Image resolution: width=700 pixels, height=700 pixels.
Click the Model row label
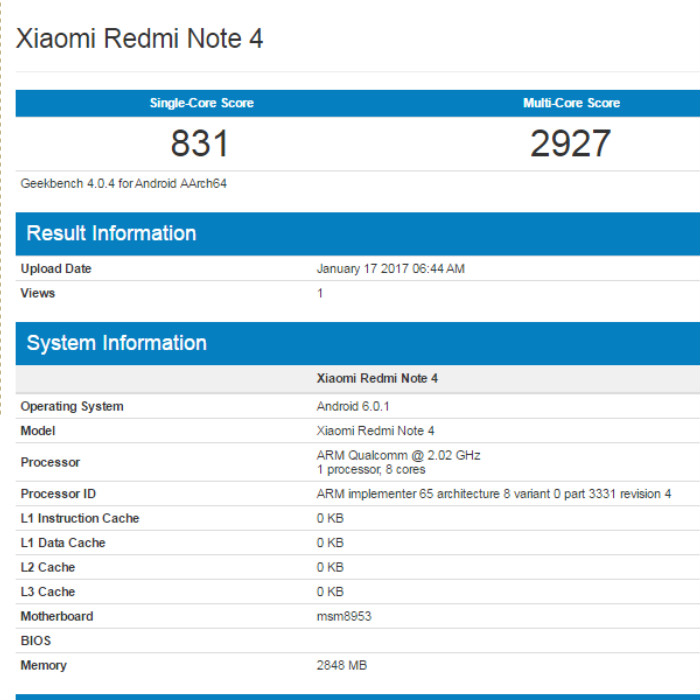coord(38,431)
